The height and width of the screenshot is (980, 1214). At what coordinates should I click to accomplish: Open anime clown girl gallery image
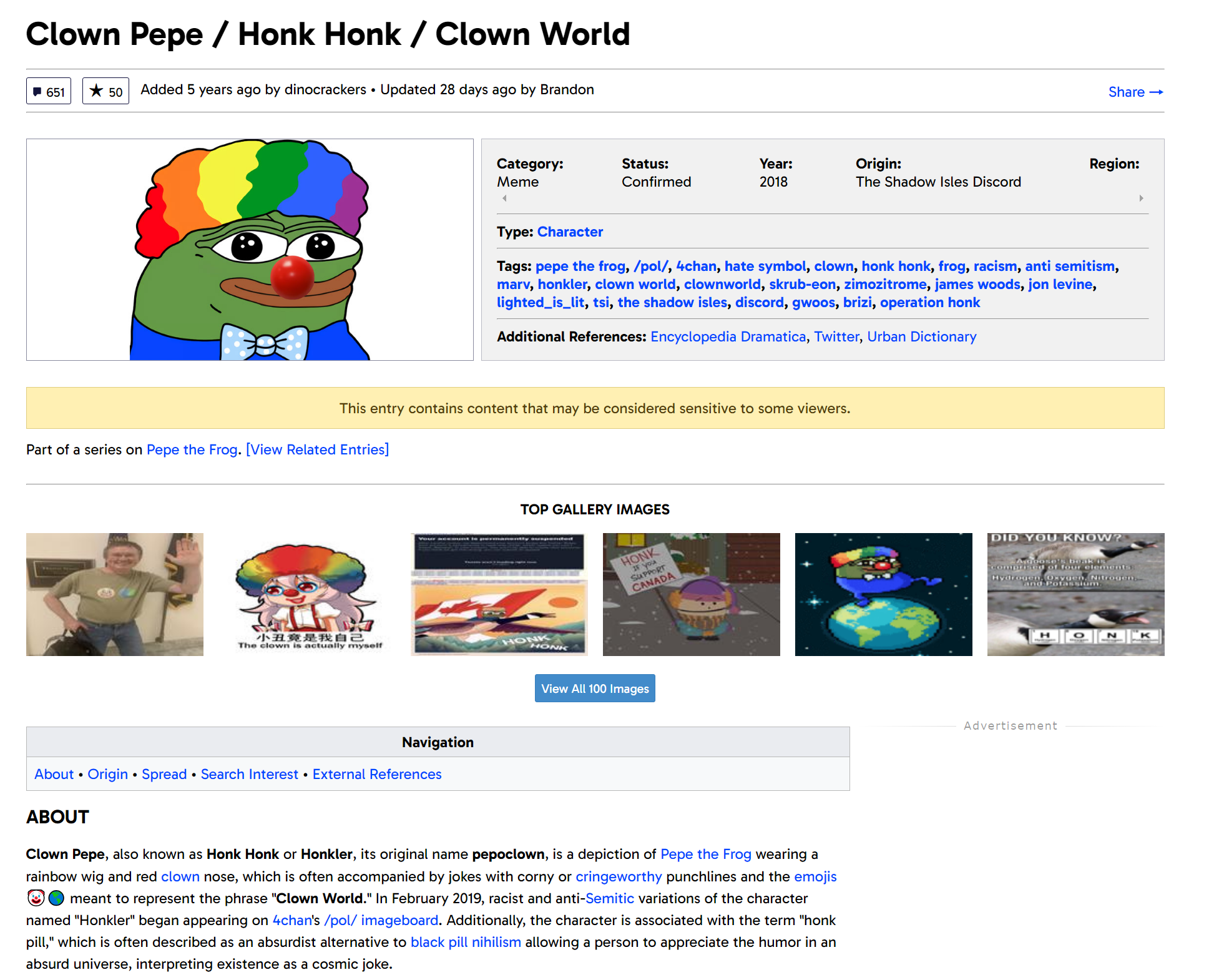307,594
